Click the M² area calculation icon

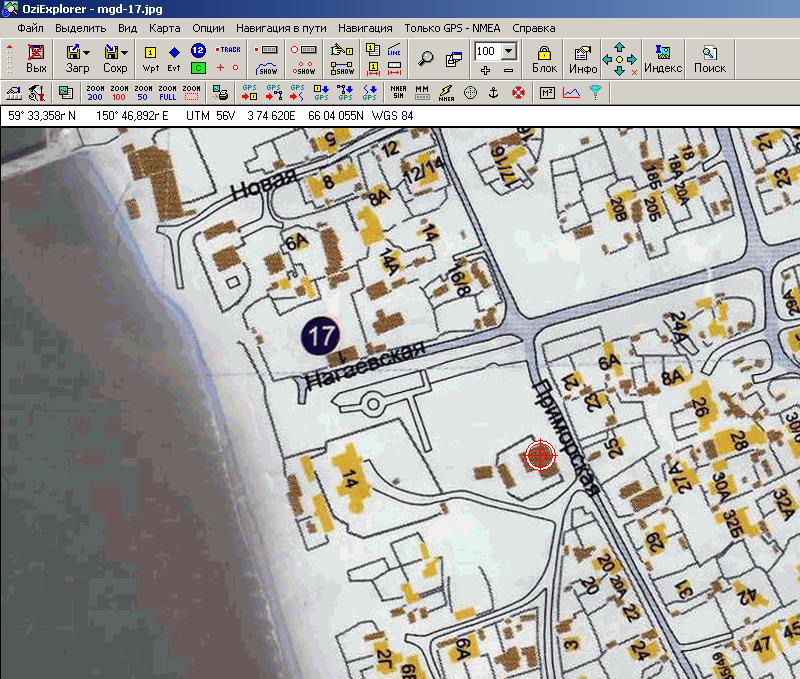(x=547, y=93)
